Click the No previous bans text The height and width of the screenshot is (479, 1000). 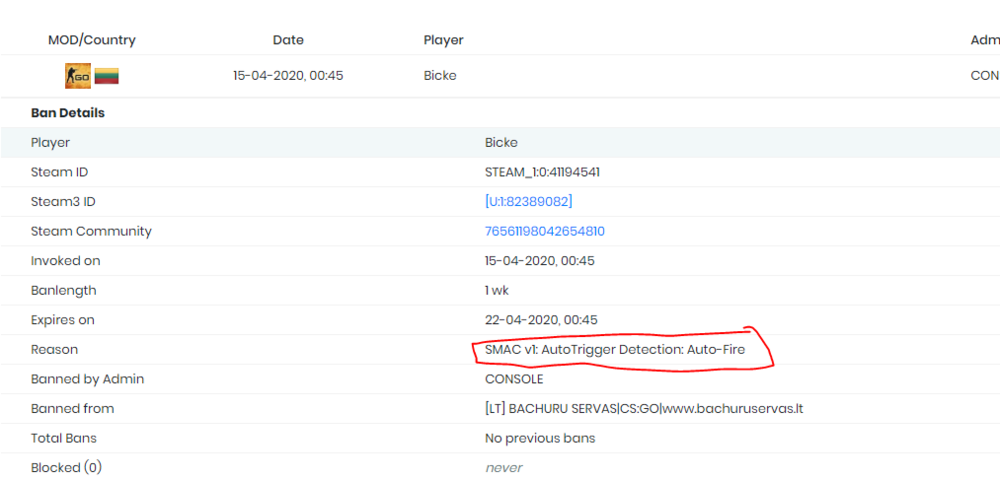pyautogui.click(x=539, y=438)
